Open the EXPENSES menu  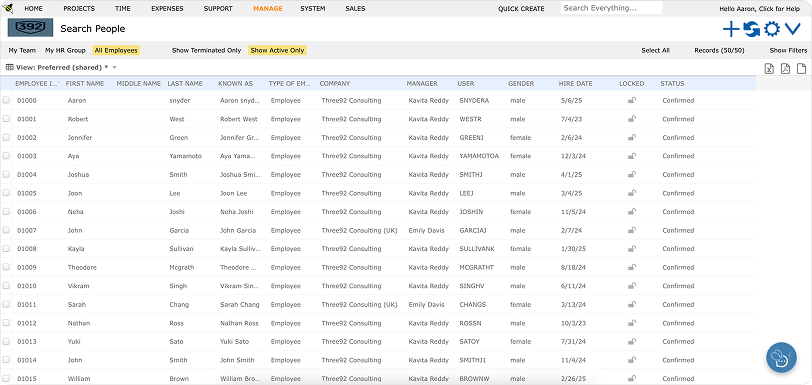pyautogui.click(x=167, y=9)
